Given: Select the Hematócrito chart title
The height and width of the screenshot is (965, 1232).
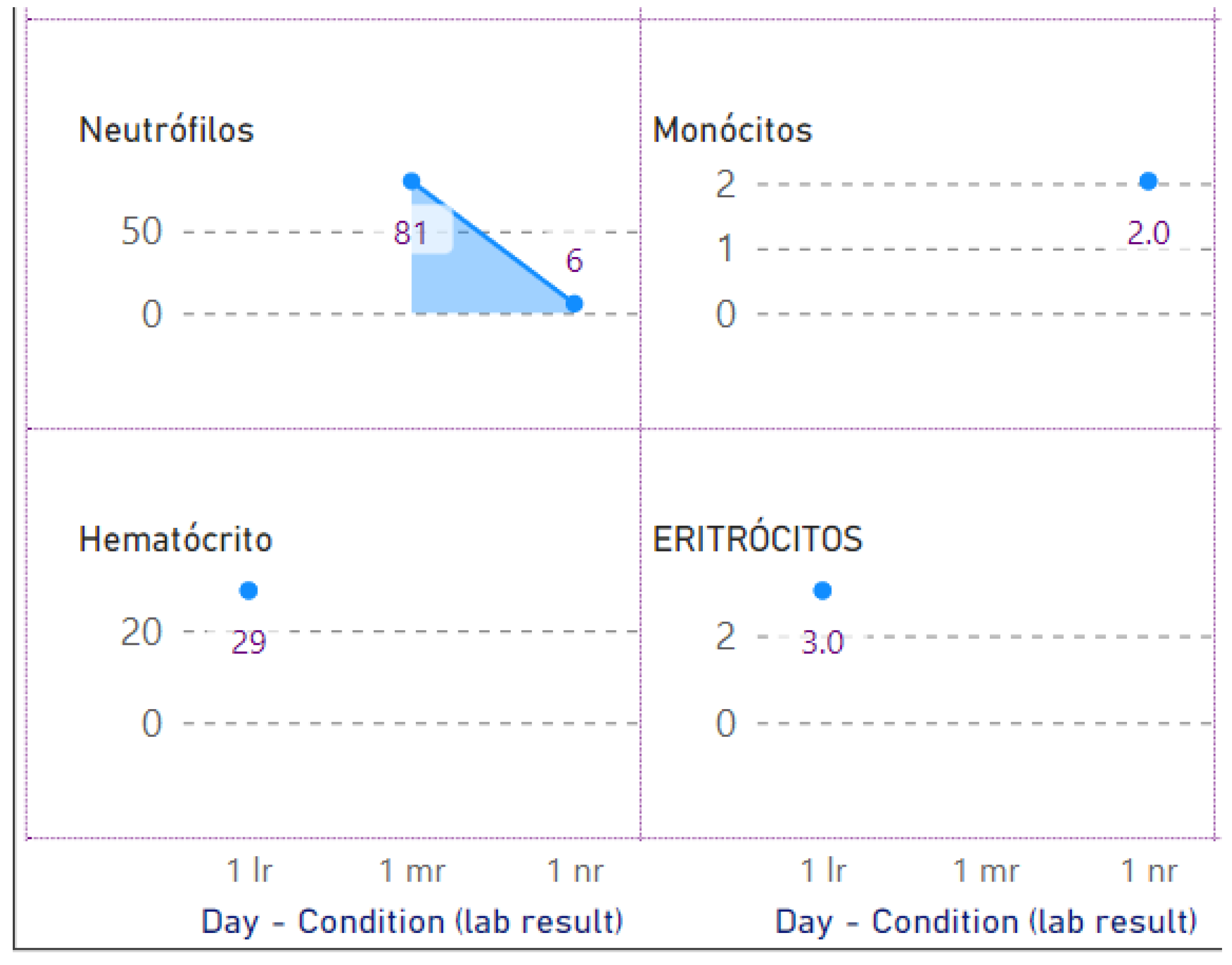Looking at the screenshot, I should pos(176,539).
